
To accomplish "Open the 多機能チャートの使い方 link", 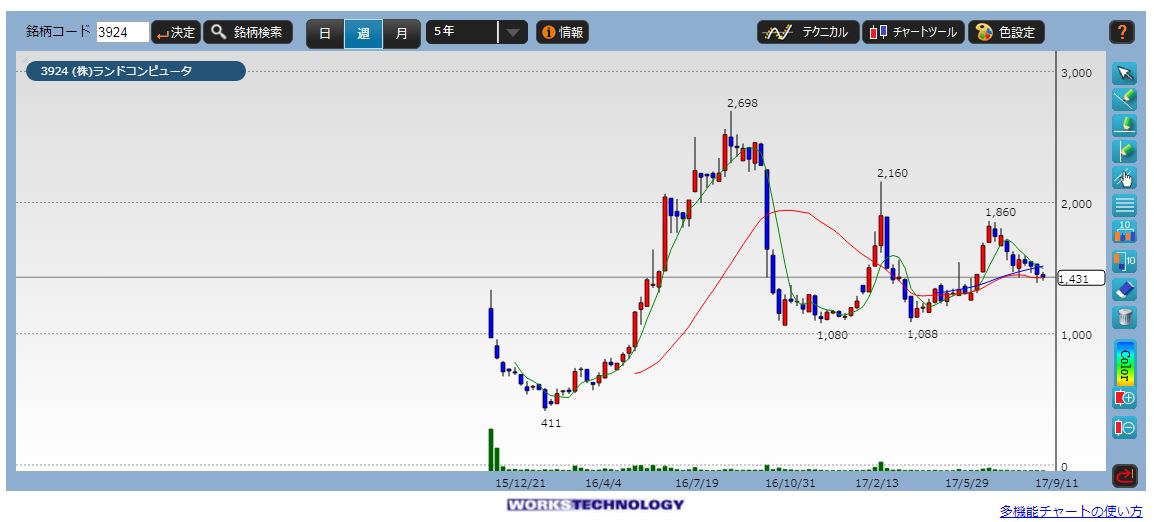I will coord(1070,511).
